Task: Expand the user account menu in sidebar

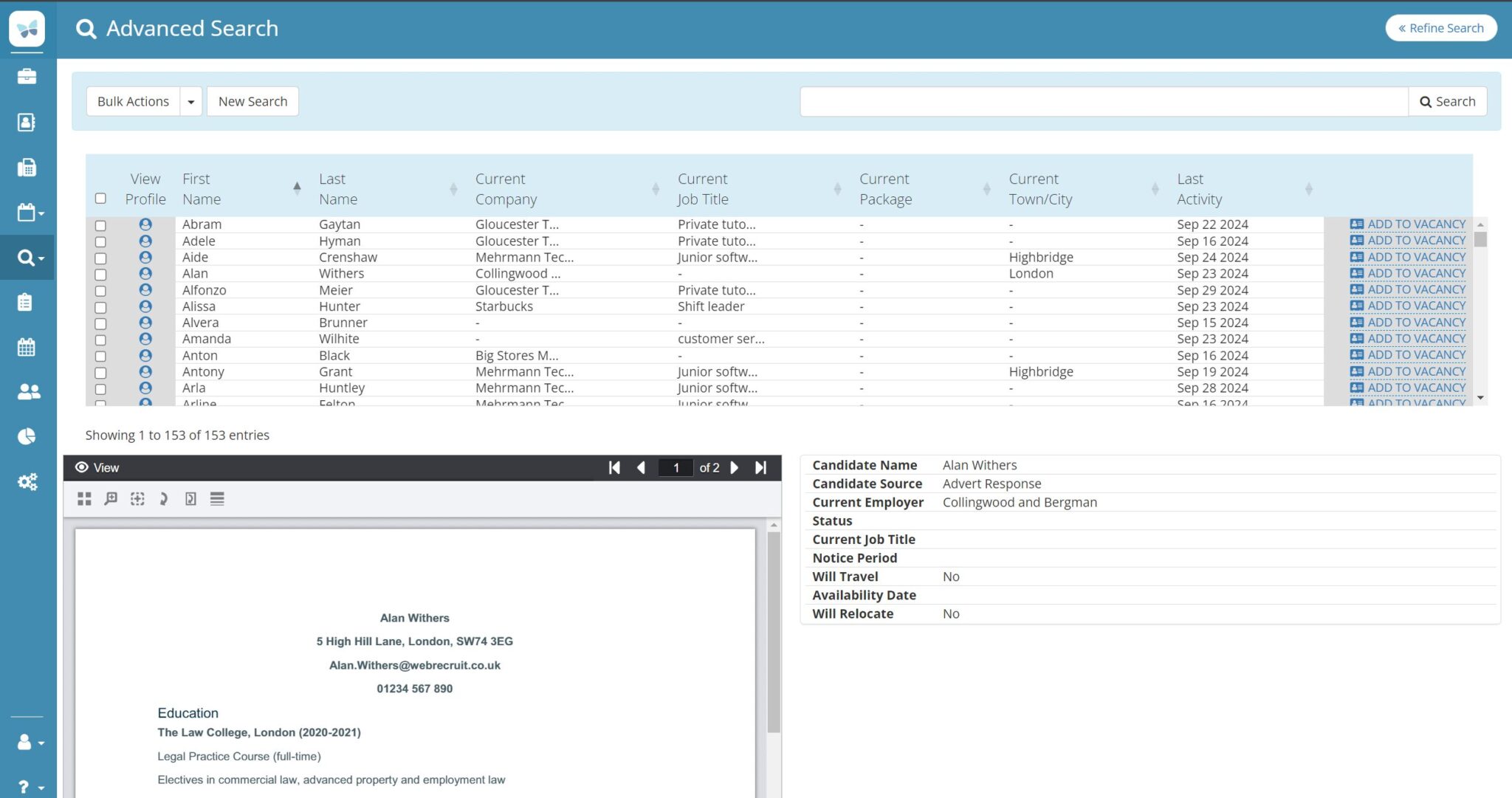Action: tap(30, 743)
